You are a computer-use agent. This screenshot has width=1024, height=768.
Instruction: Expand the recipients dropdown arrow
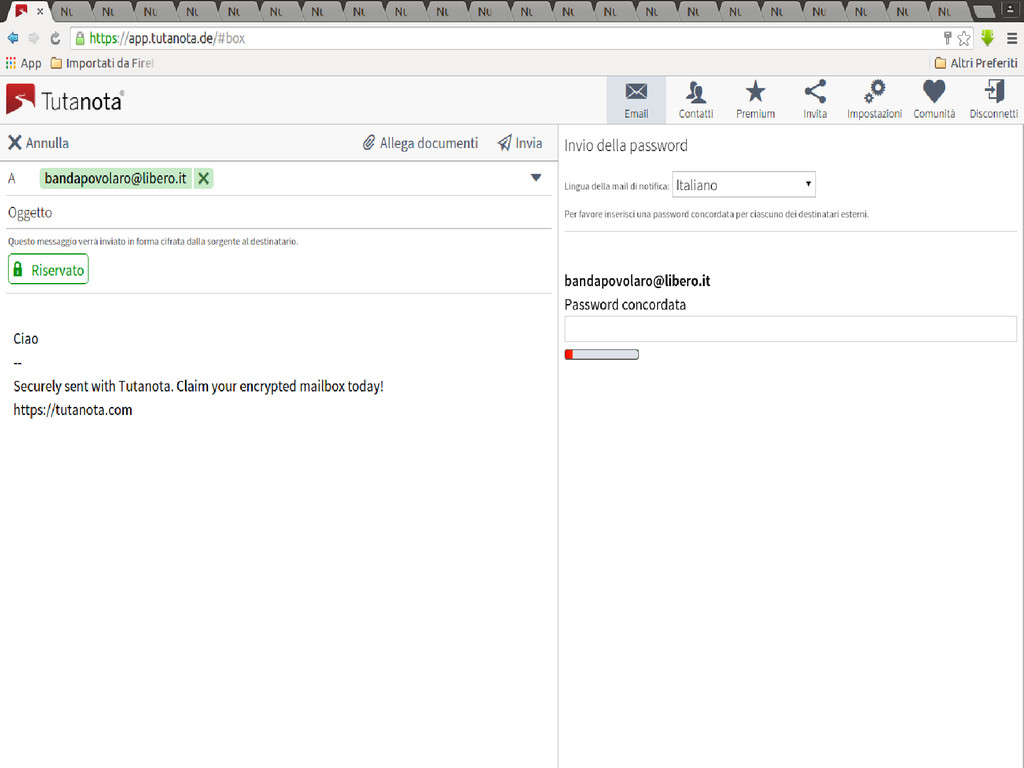(x=536, y=178)
